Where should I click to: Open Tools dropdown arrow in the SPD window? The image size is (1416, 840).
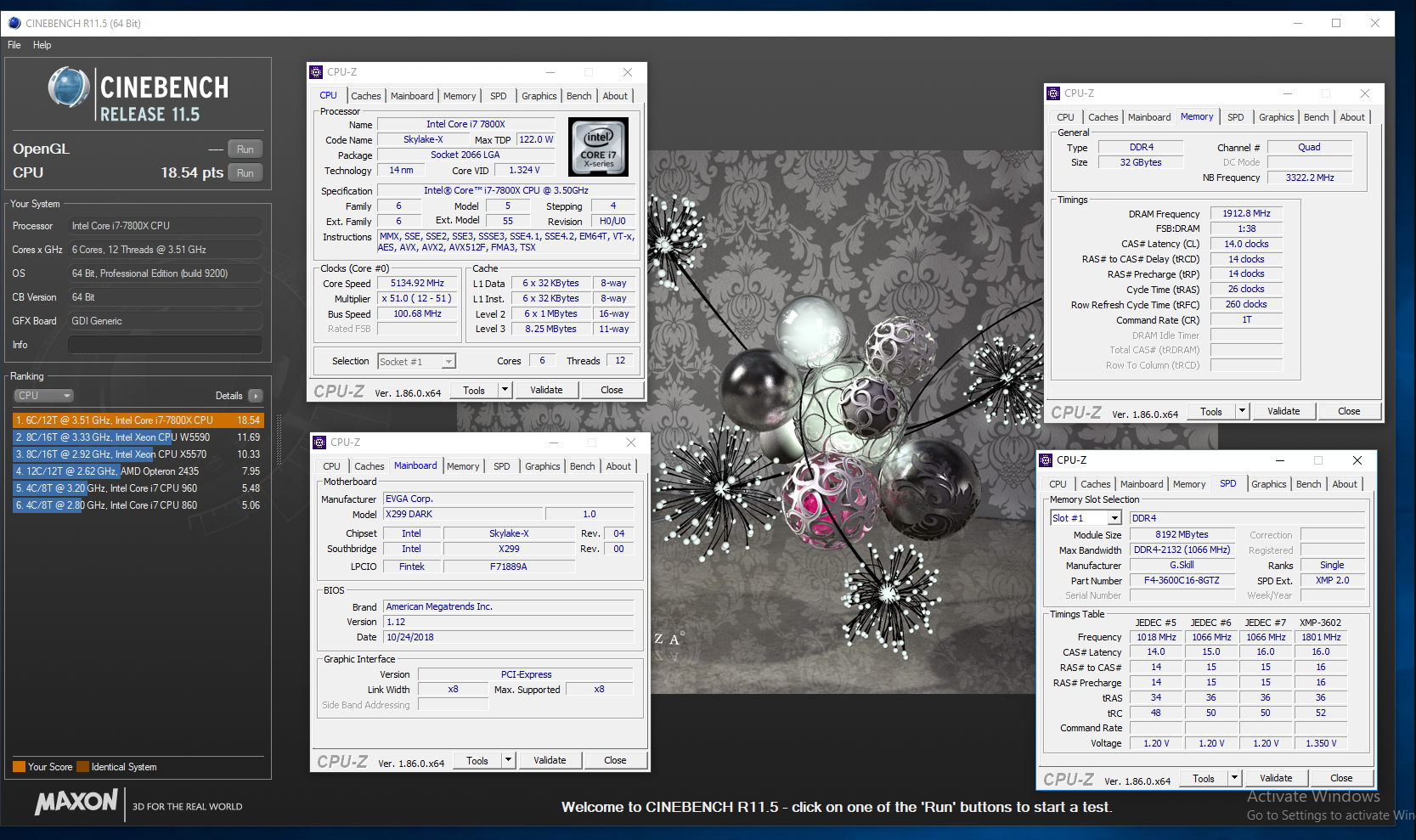[1235, 779]
